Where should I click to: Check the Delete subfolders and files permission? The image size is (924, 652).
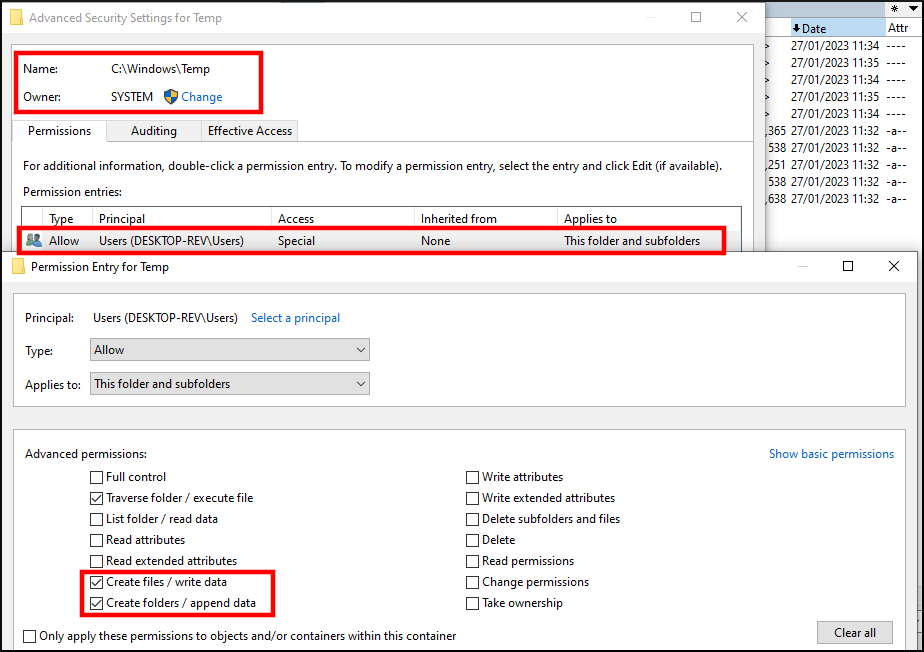(471, 519)
